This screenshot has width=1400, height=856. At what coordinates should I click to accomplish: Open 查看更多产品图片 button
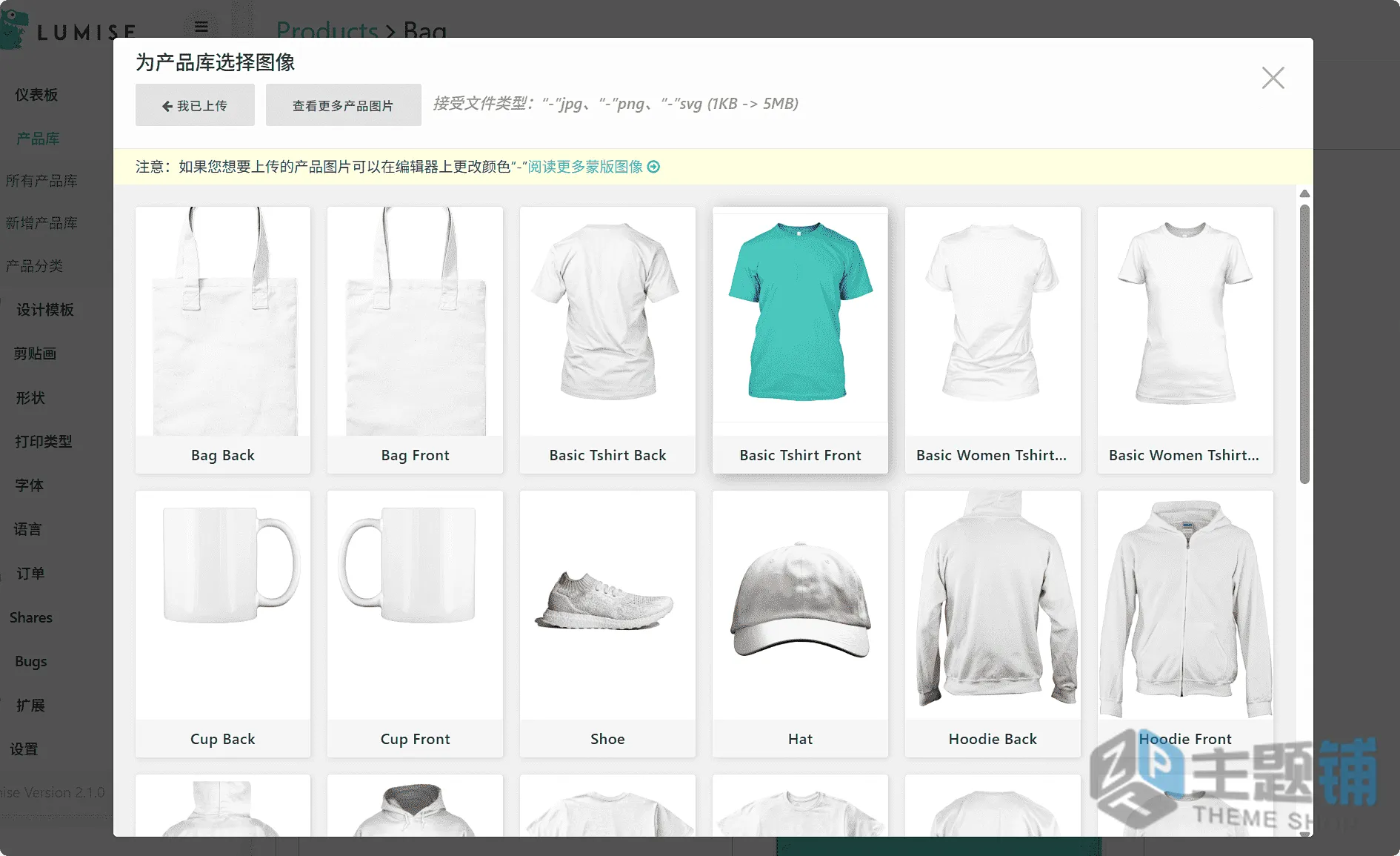[x=343, y=105]
